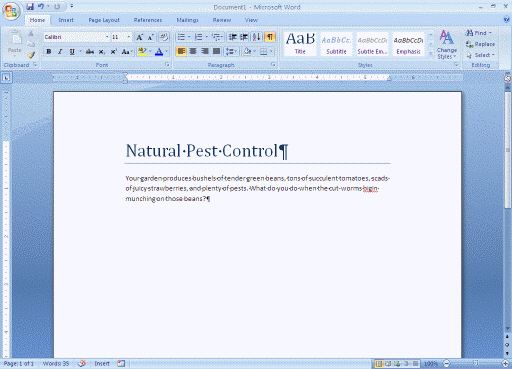The height and width of the screenshot is (369, 512).
Task: Click the yellow text highlight color
Action: (142, 52)
